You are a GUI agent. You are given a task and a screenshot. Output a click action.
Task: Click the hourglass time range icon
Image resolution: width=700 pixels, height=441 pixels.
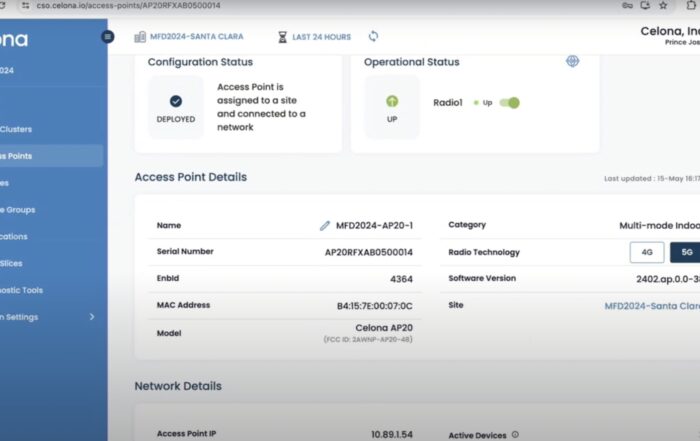[x=282, y=37]
